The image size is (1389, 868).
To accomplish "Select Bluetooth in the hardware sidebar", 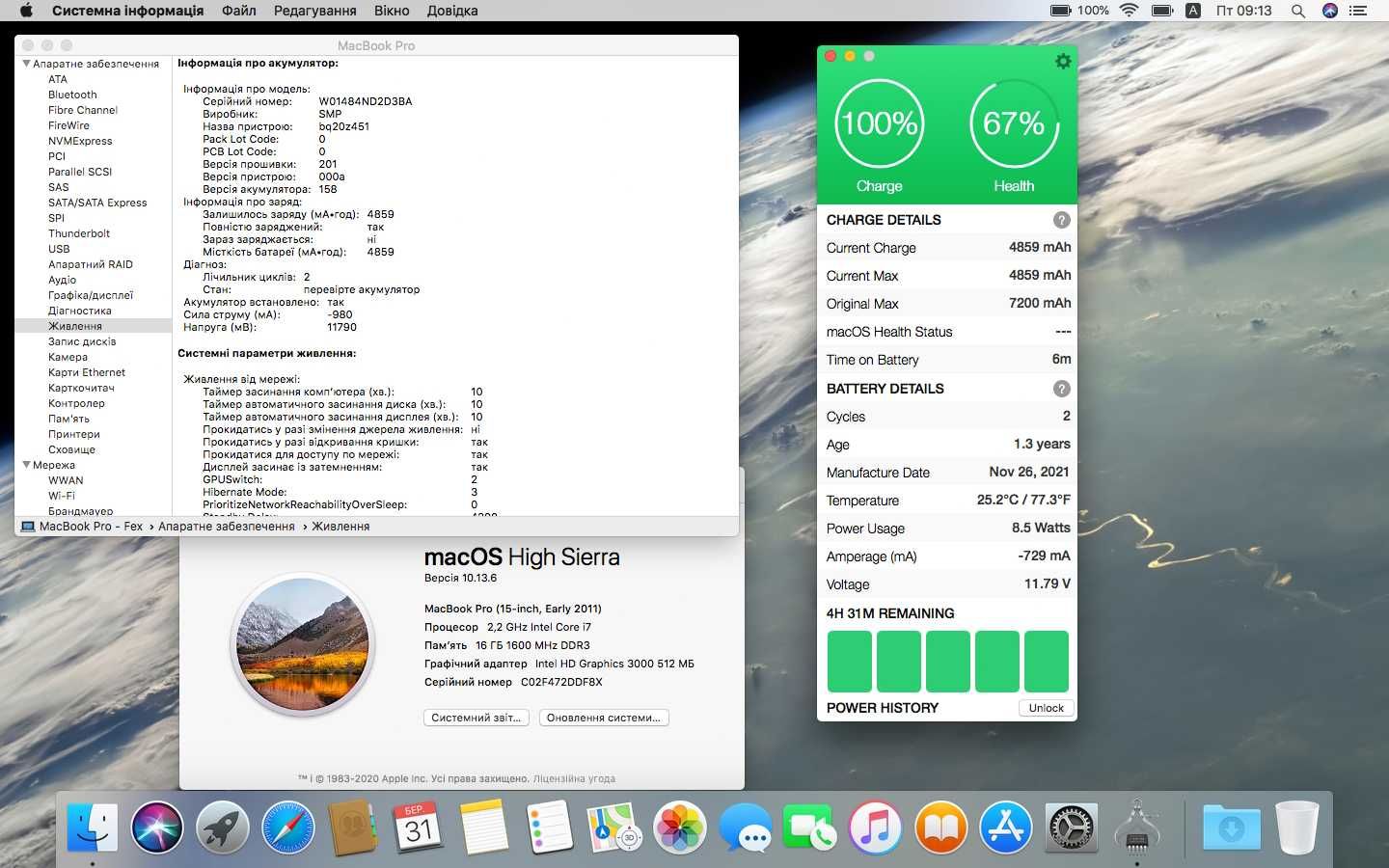I will pyautogui.click(x=72, y=95).
